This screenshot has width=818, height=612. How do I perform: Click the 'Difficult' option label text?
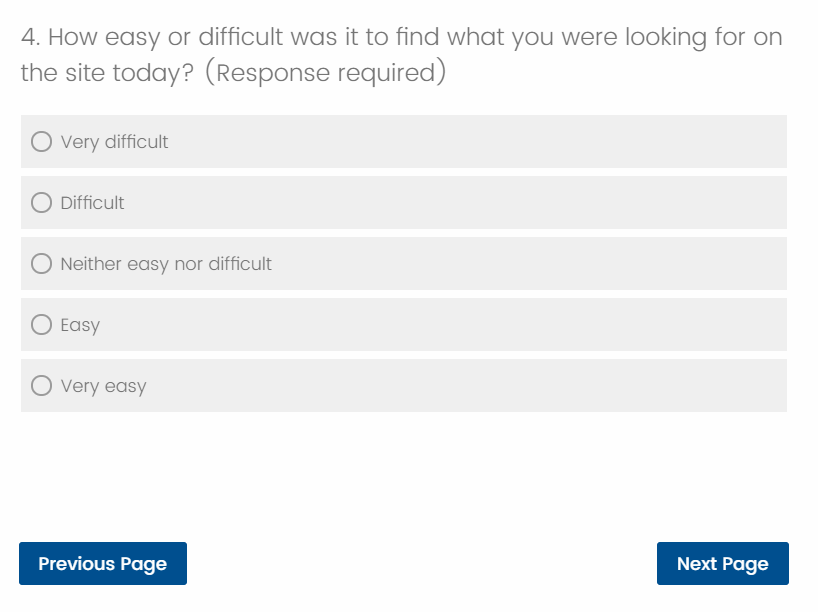(x=92, y=203)
